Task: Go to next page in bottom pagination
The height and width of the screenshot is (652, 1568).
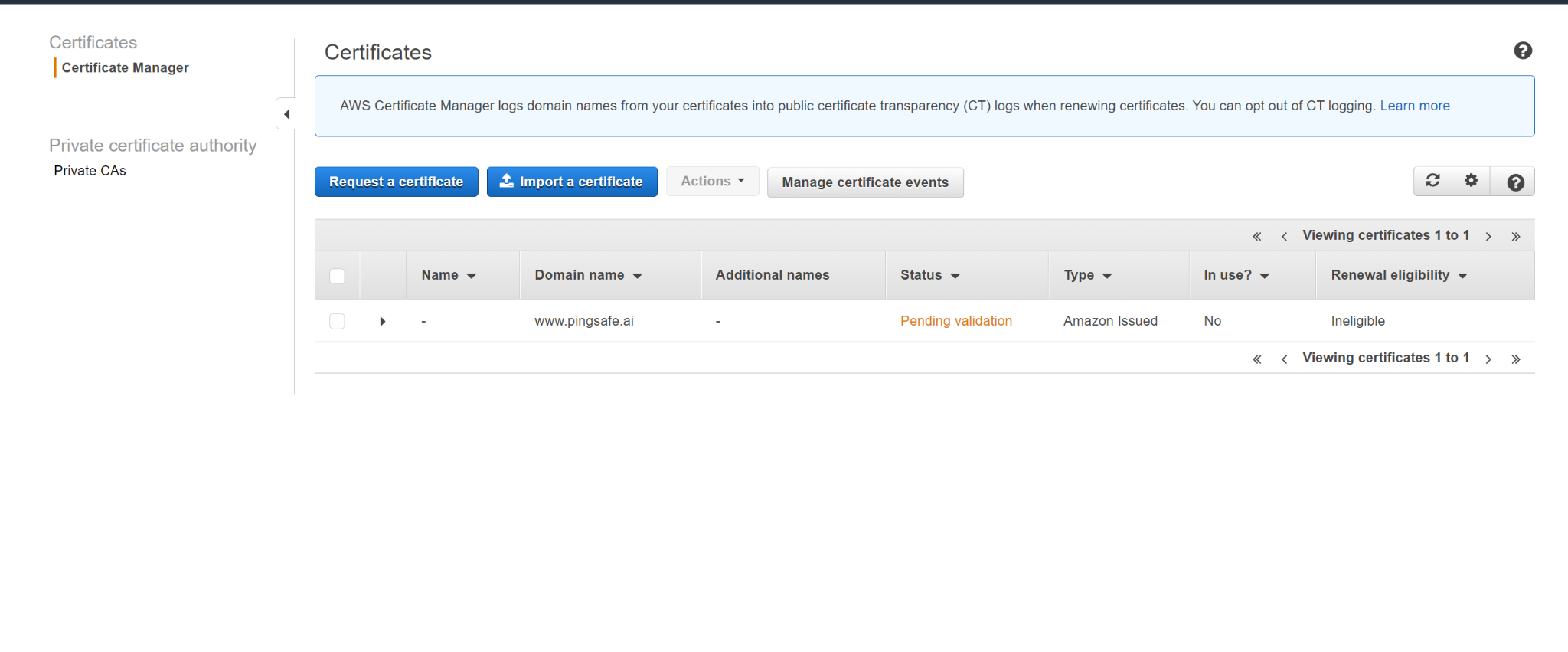Action: pos(1488,359)
